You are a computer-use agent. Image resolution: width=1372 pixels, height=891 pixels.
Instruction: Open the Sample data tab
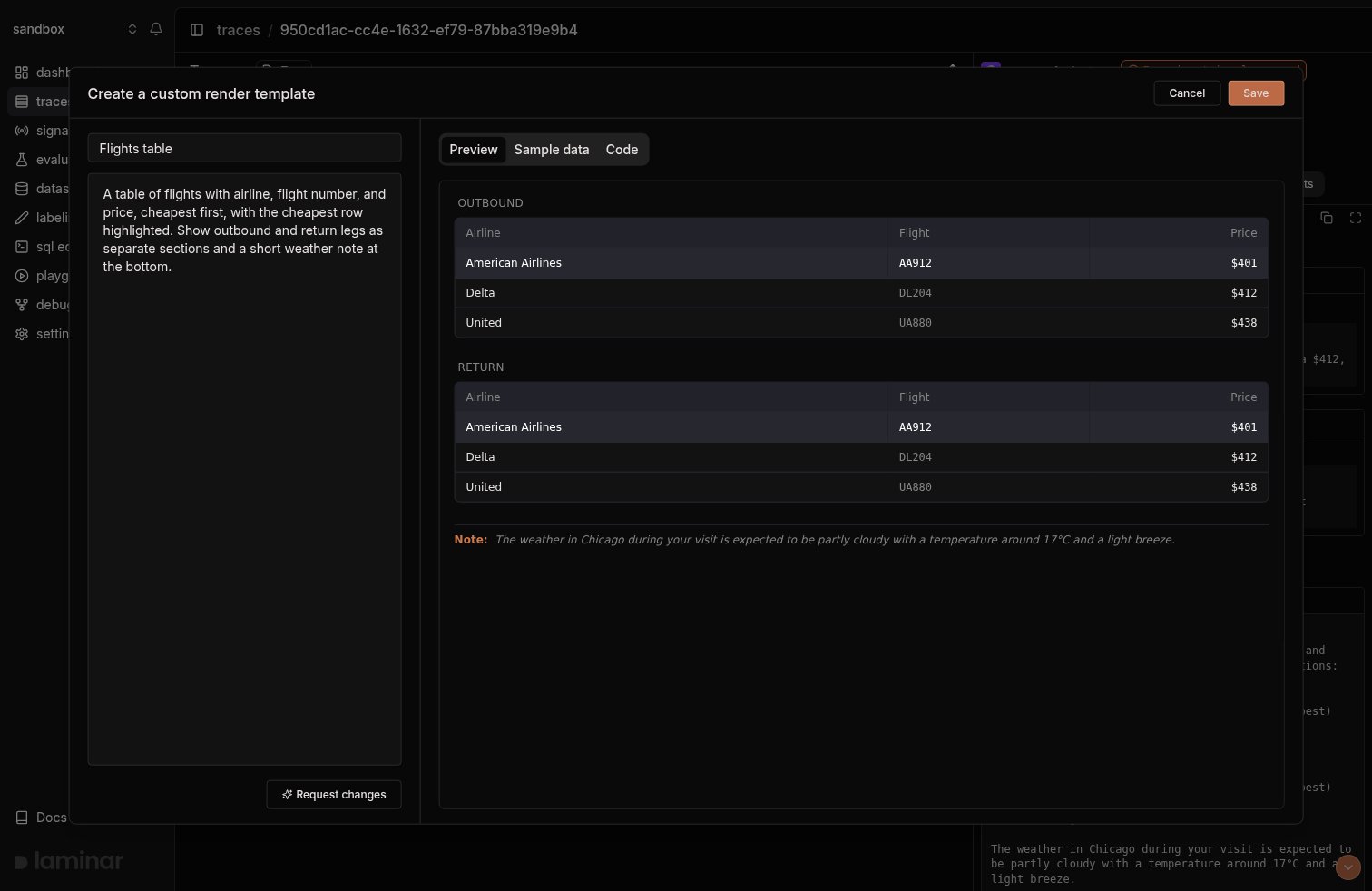tap(552, 150)
